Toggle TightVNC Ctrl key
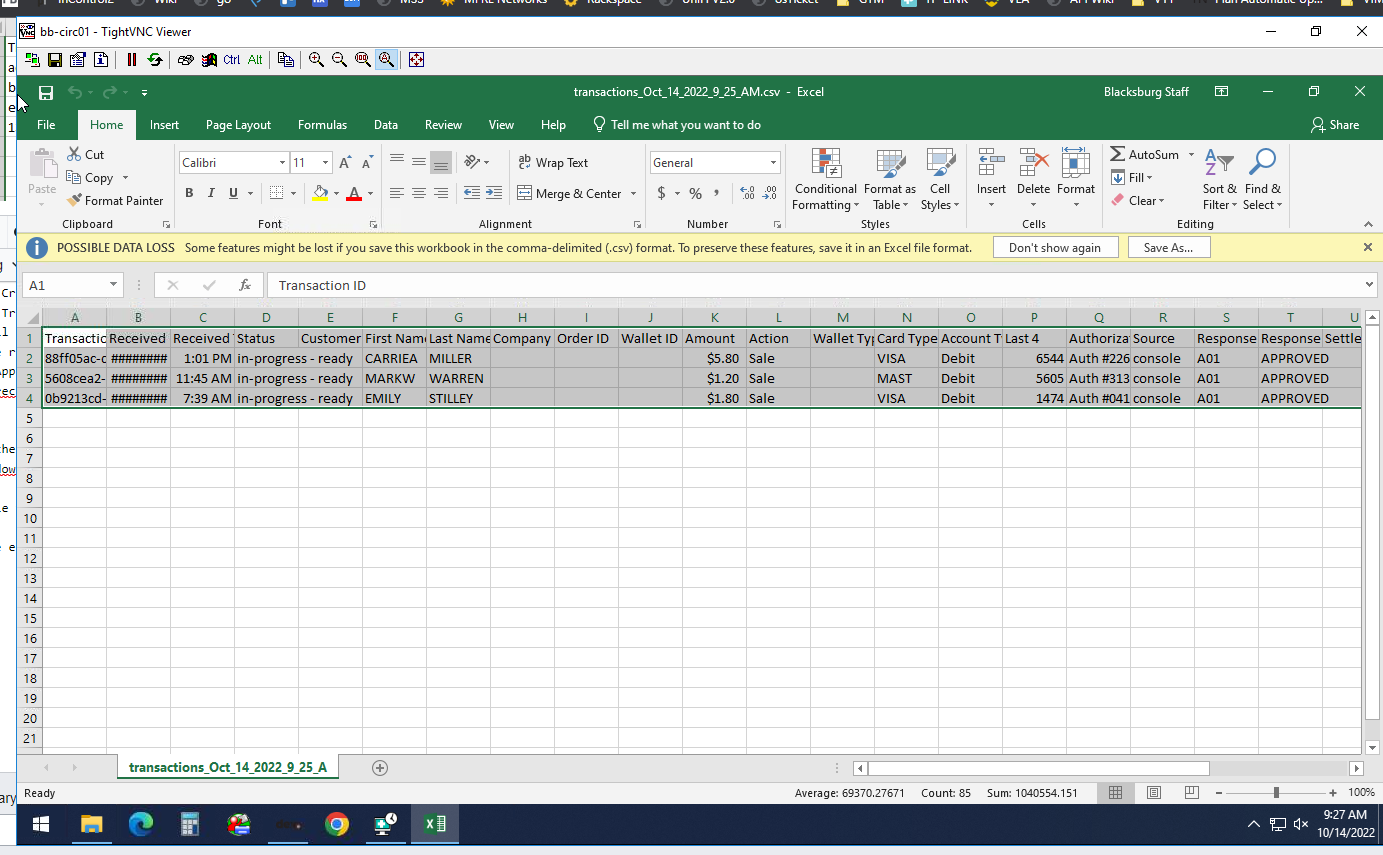Viewport: 1383px width, 855px height. (231, 60)
